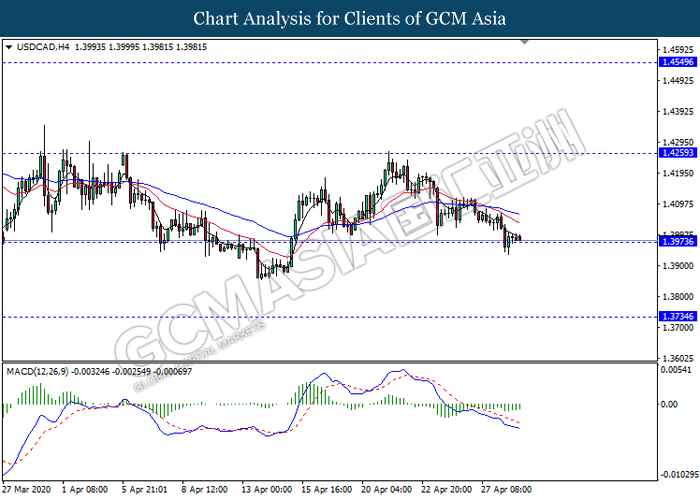Click the 1.37000 price axis value
The width and height of the screenshot is (700, 500).
coord(678,327)
